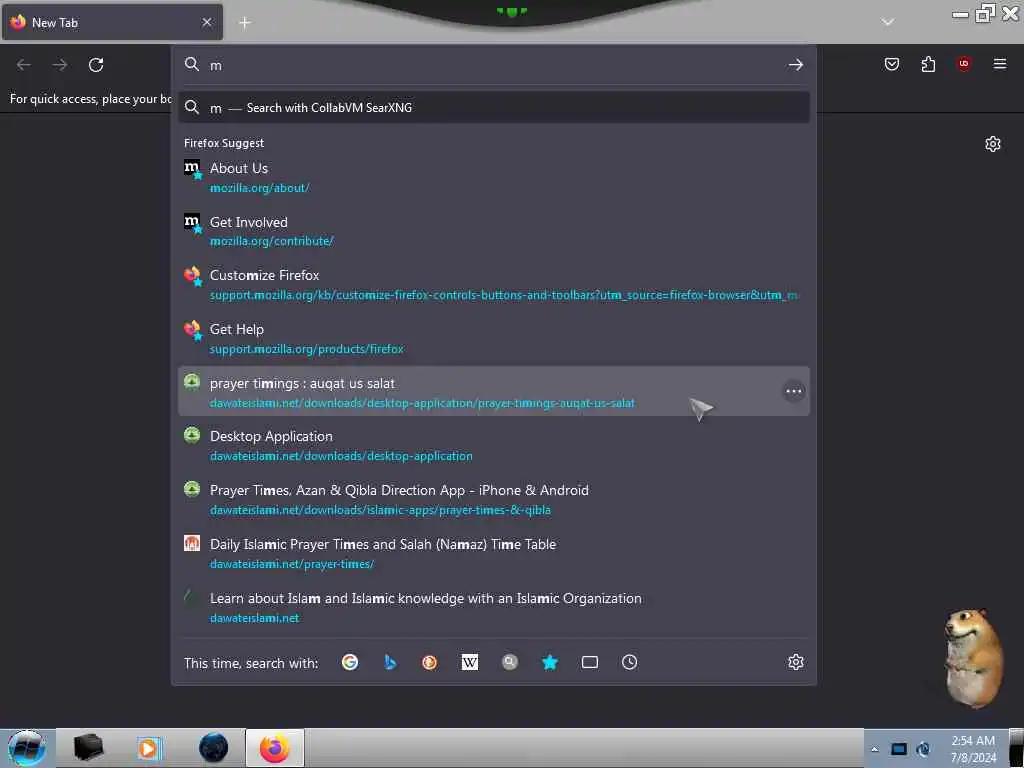The width and height of the screenshot is (1024, 768).
Task: List all tabs dropdown chevron
Action: coord(888,22)
